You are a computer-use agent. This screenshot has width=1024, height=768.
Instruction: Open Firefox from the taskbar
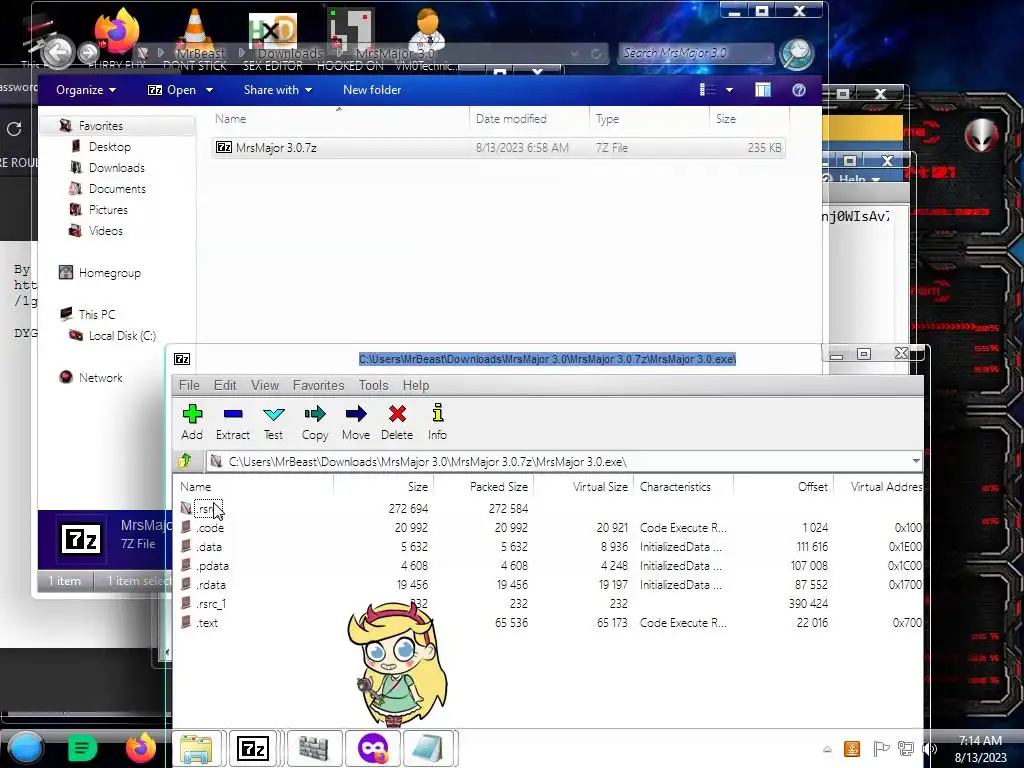(x=140, y=748)
